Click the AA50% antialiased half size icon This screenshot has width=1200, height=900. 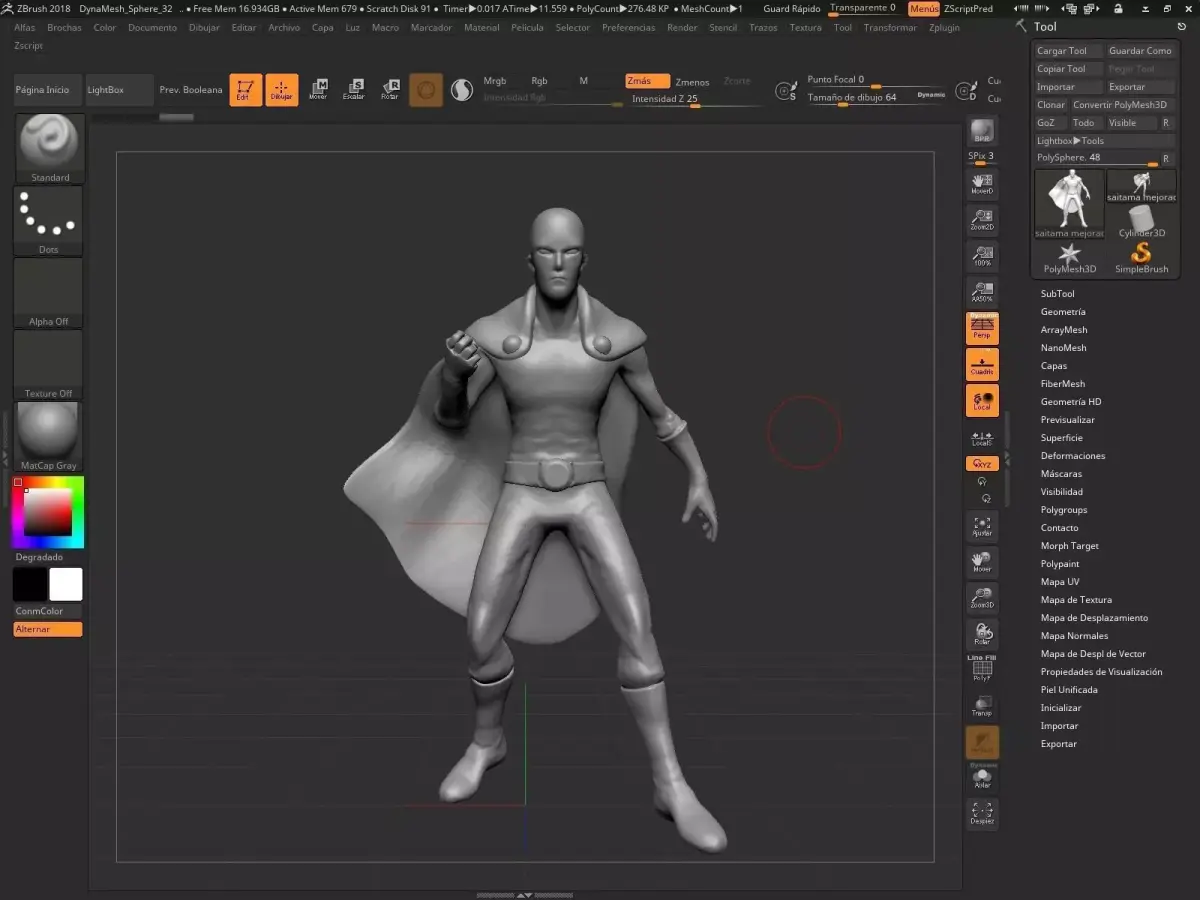982,292
